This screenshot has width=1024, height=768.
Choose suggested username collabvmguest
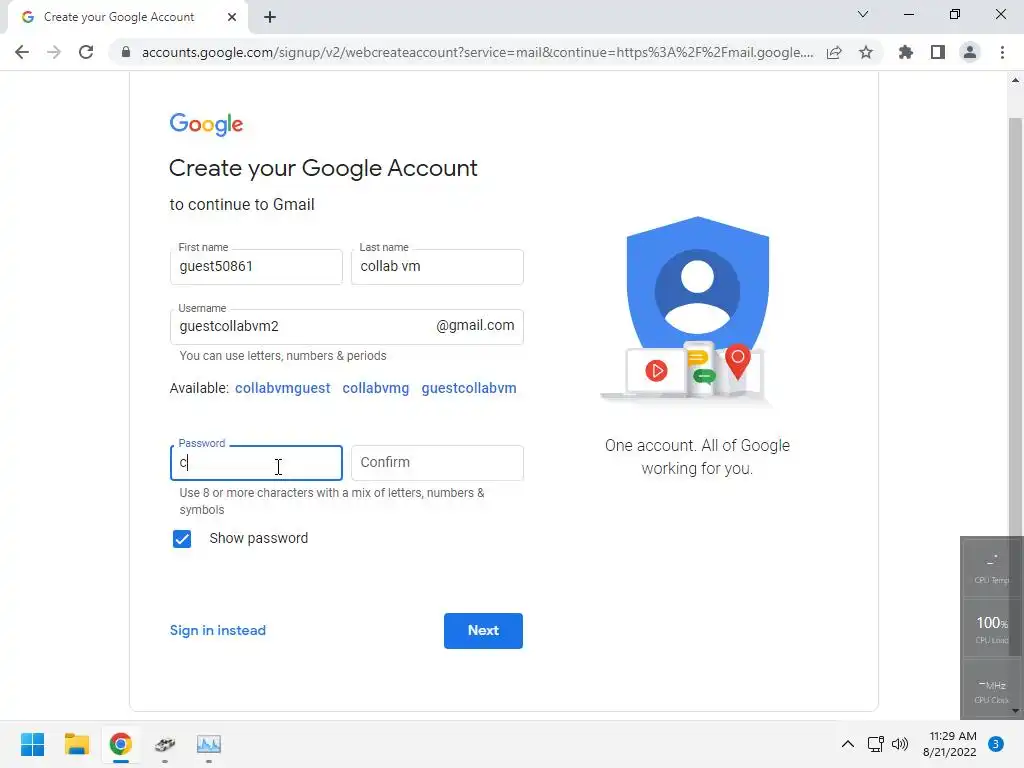282,388
